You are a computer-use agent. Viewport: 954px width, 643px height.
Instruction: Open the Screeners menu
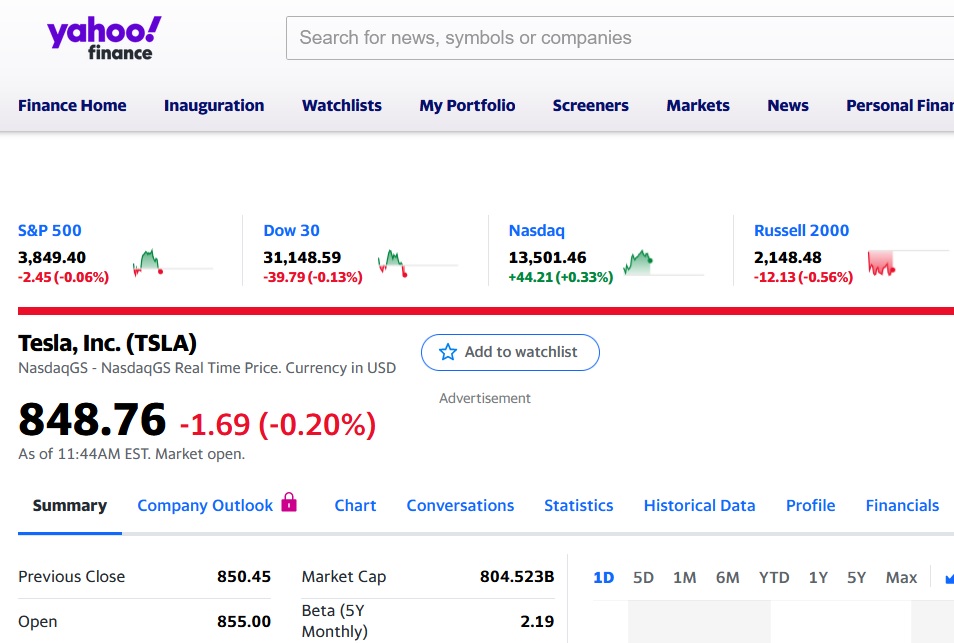coord(591,105)
